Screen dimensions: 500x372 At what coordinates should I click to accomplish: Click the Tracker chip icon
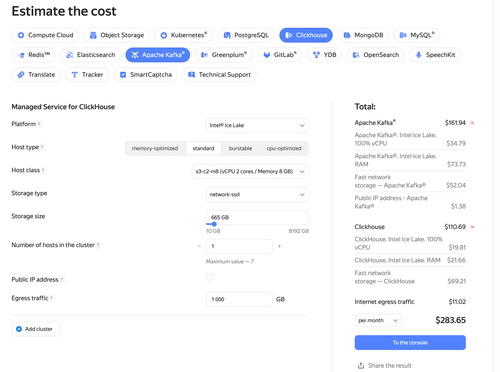coord(75,75)
